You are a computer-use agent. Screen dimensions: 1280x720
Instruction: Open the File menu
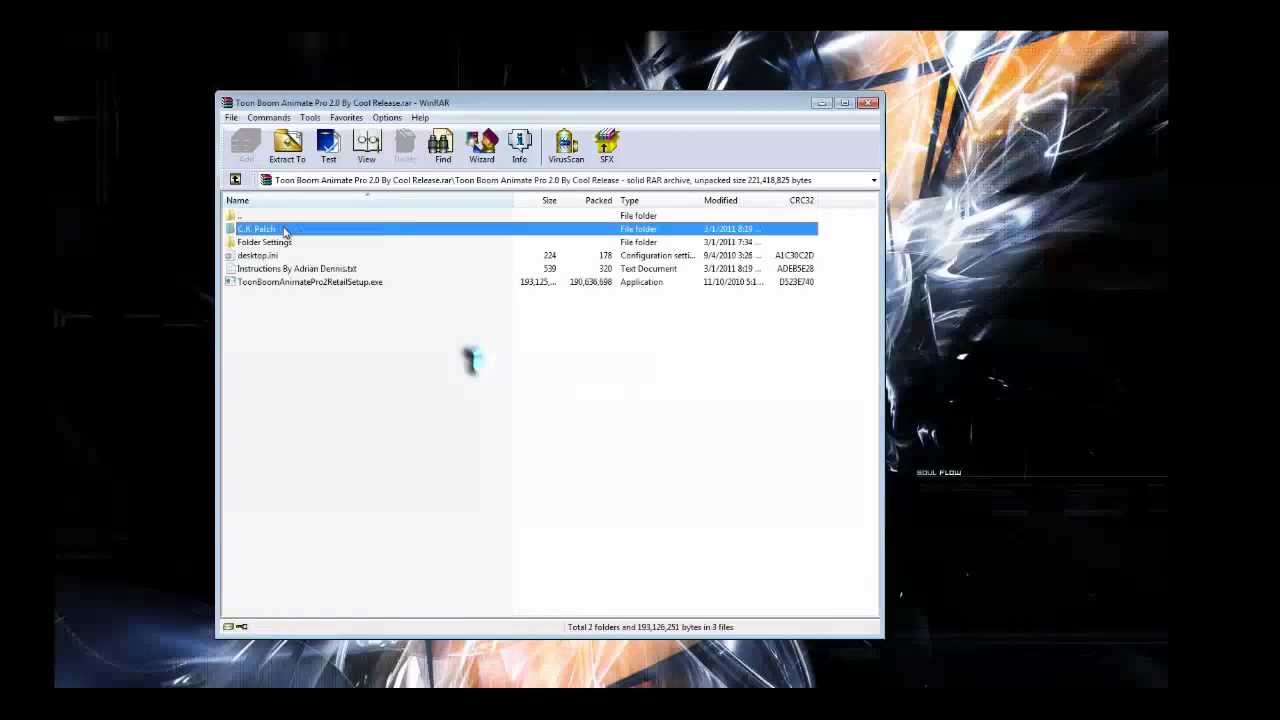[x=231, y=118]
